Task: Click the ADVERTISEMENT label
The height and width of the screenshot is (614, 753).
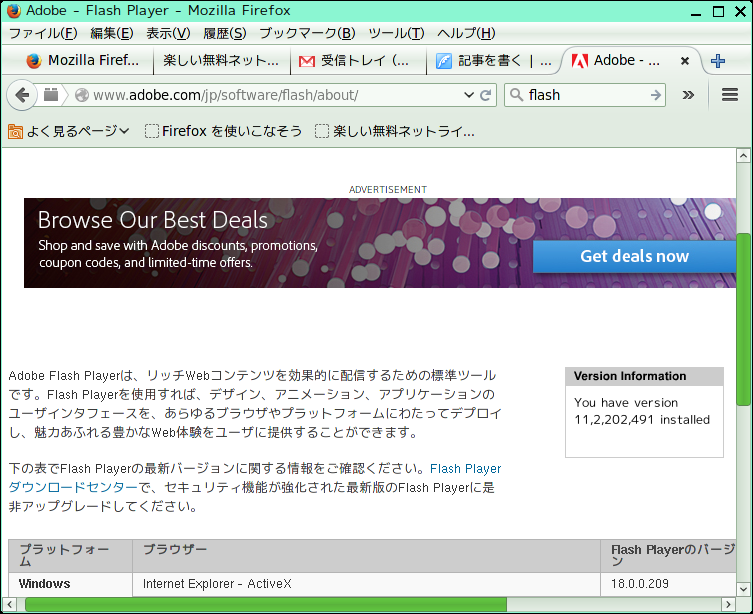Action: tap(388, 190)
